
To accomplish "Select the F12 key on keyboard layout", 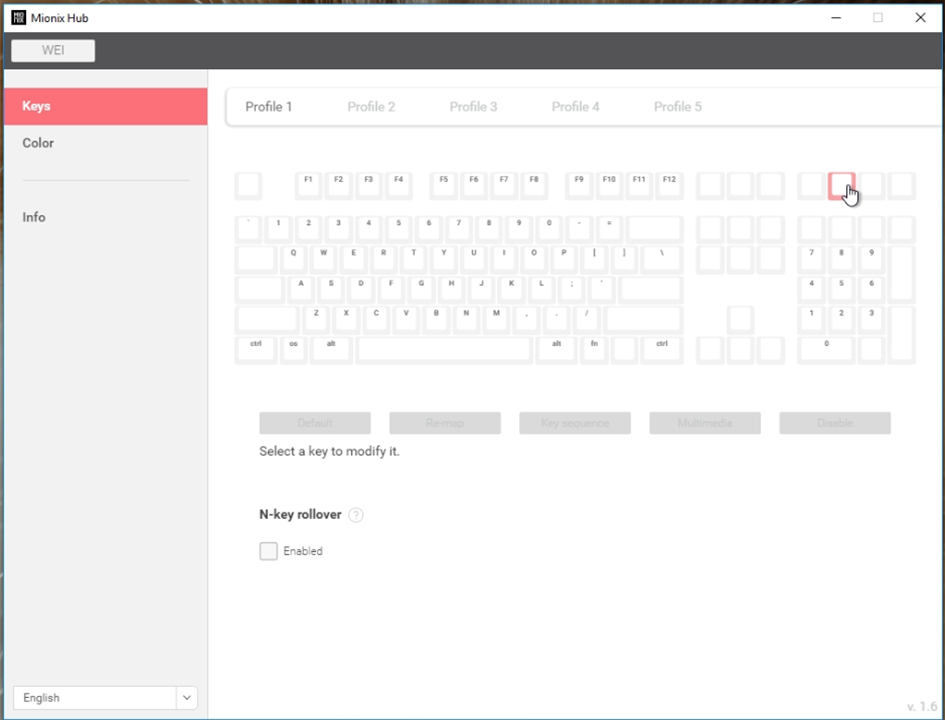I will [669, 186].
